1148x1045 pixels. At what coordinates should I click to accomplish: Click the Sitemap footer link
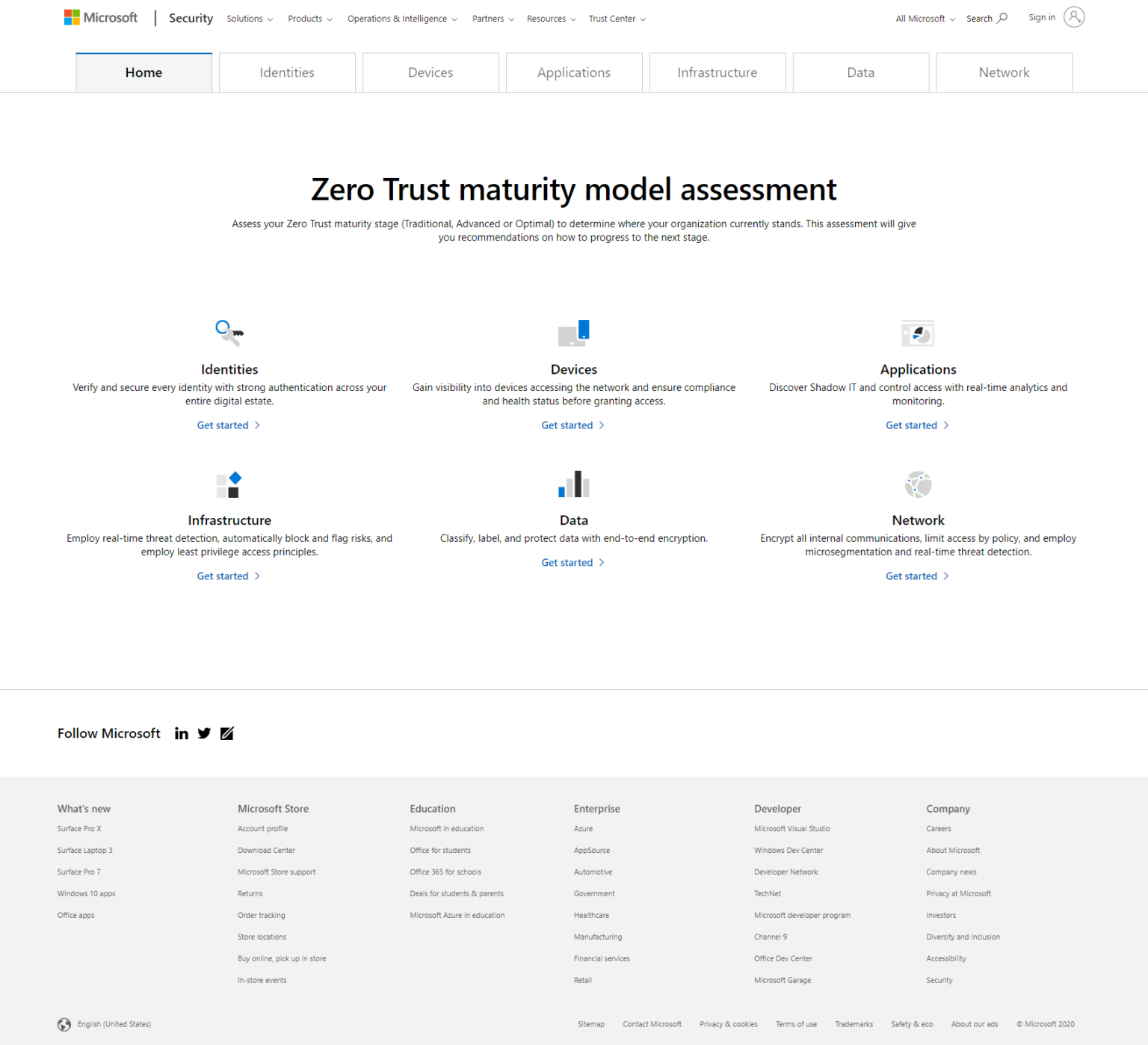pyautogui.click(x=590, y=1024)
